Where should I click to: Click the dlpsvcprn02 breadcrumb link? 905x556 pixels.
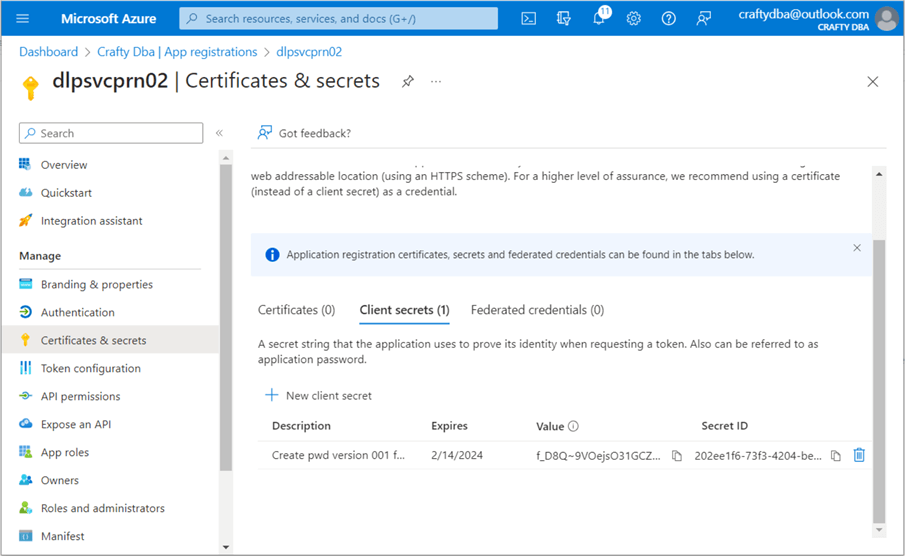309,52
